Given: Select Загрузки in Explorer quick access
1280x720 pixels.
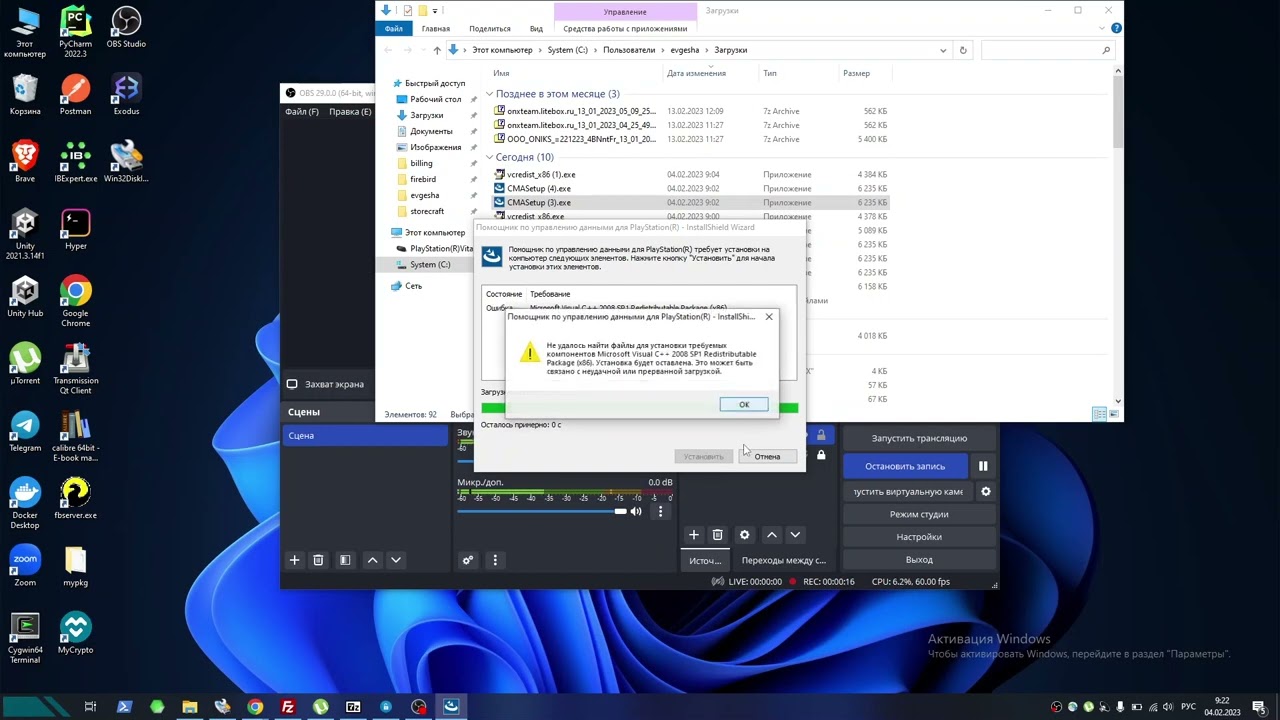Looking at the screenshot, I should [427, 115].
